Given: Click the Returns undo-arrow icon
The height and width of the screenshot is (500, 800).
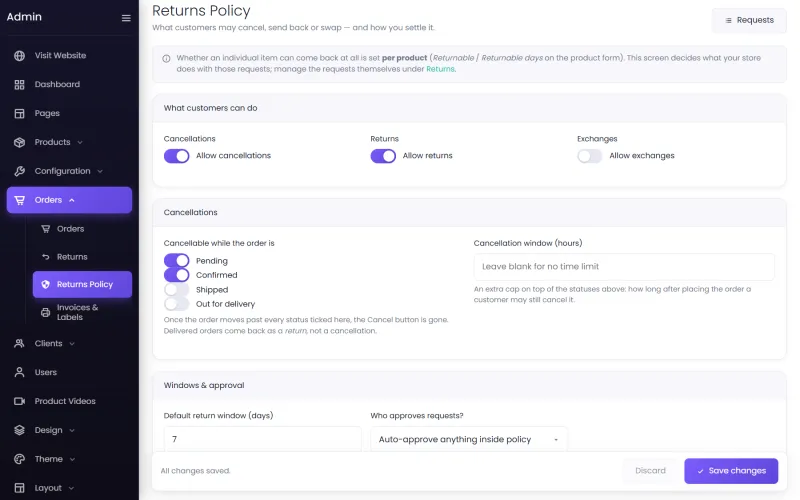Looking at the screenshot, I should (45, 257).
